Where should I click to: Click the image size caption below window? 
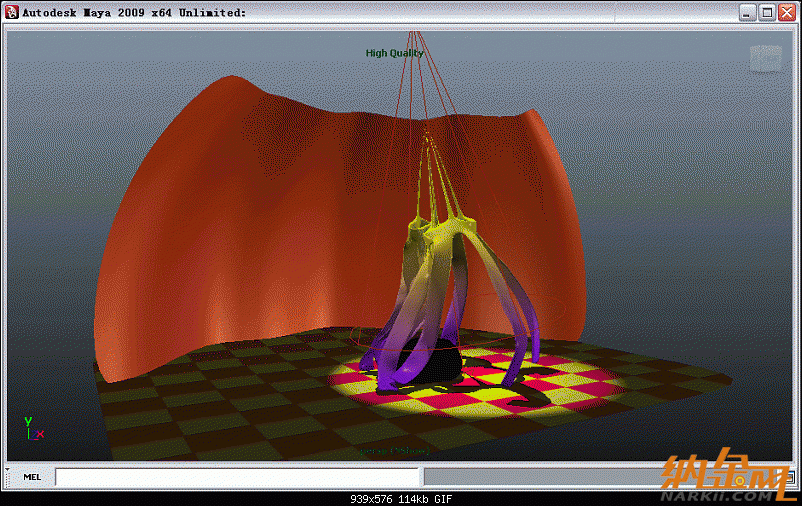pyautogui.click(x=400, y=498)
